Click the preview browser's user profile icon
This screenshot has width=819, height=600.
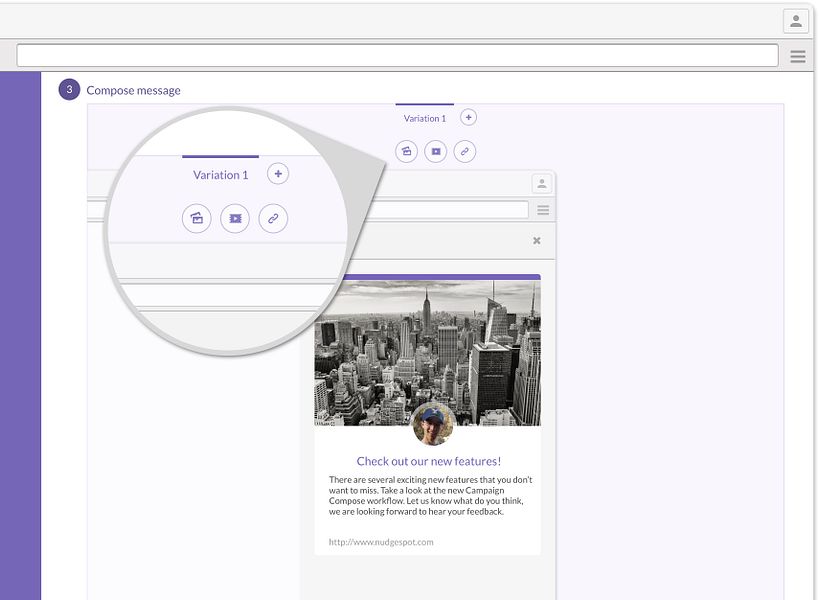[x=542, y=184]
